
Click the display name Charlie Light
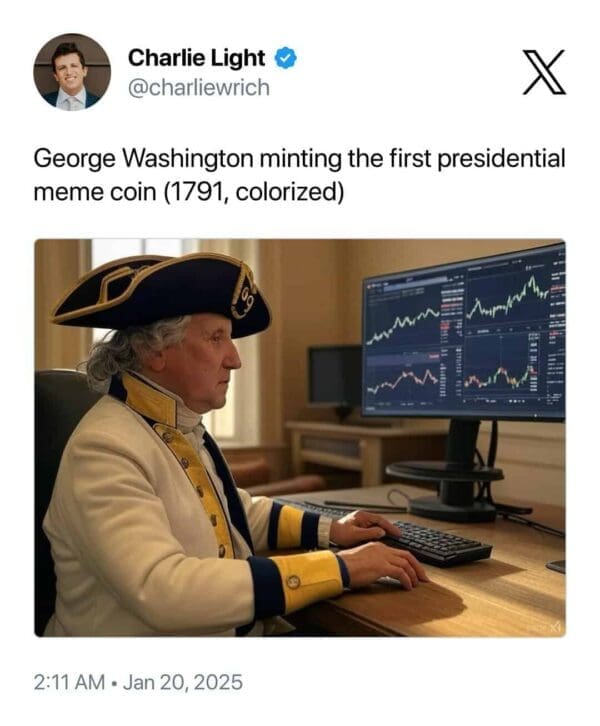point(196,58)
